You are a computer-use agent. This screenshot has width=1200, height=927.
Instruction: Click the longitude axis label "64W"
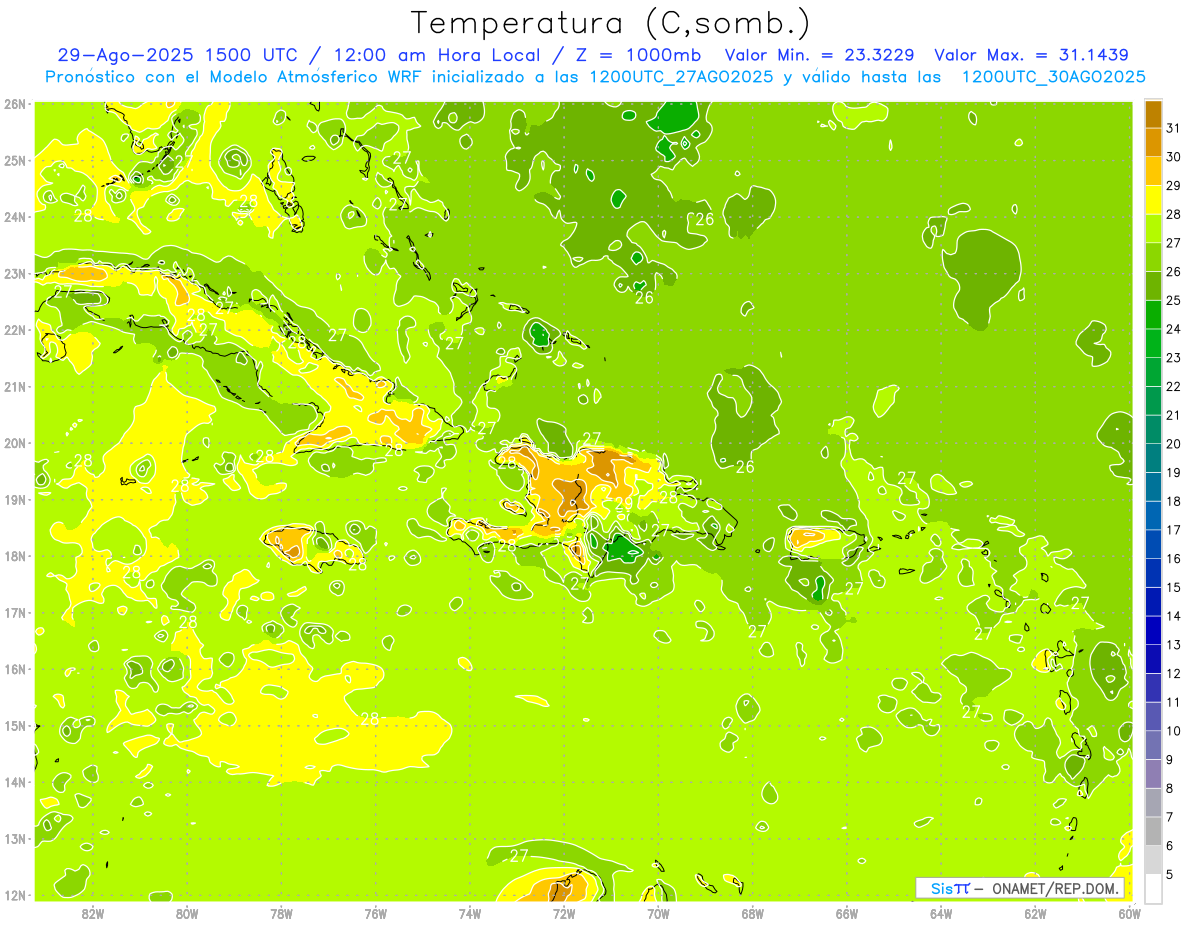coord(941,913)
